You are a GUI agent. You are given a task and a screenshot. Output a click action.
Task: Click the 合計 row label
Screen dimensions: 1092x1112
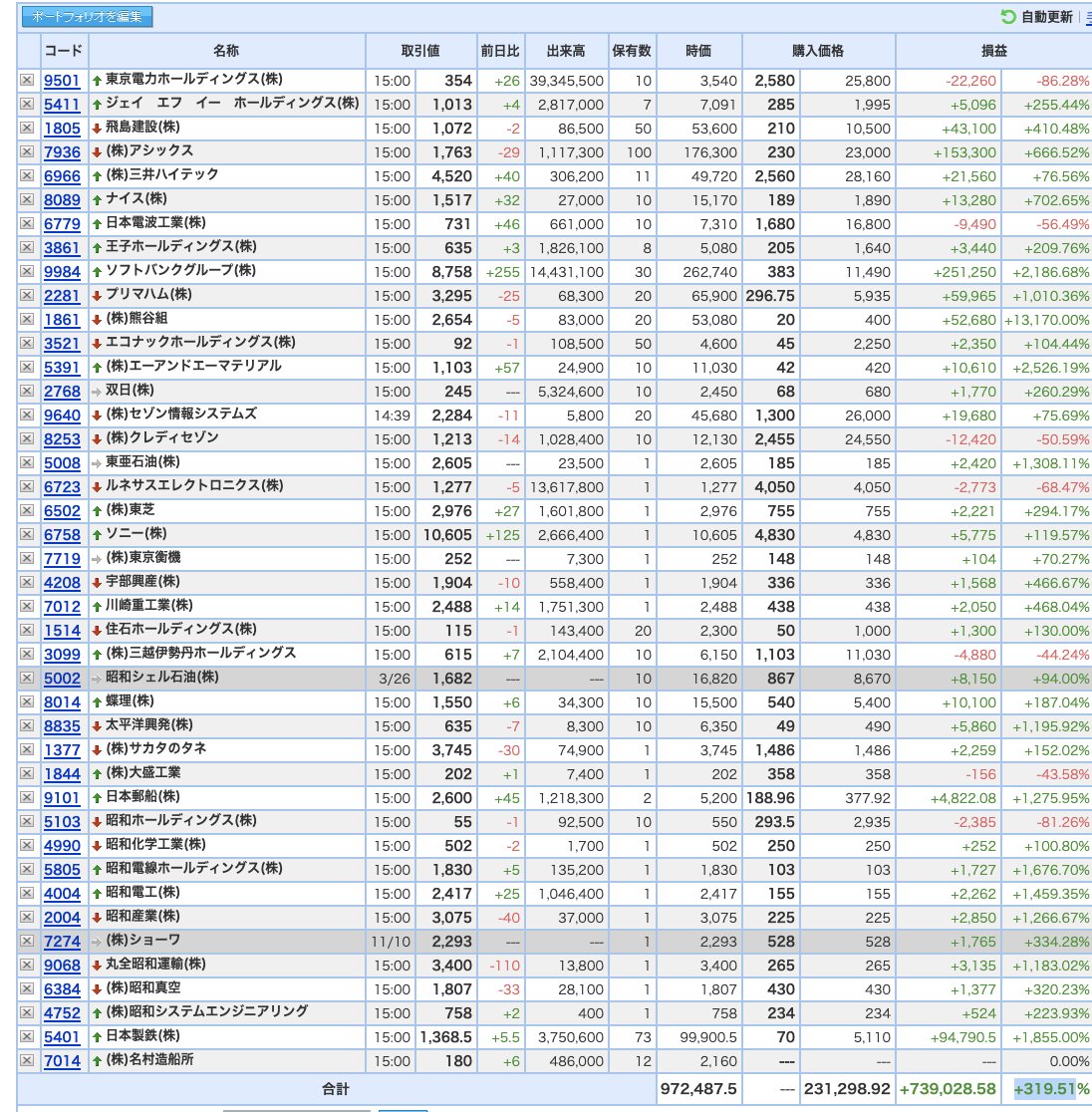pos(336,1089)
